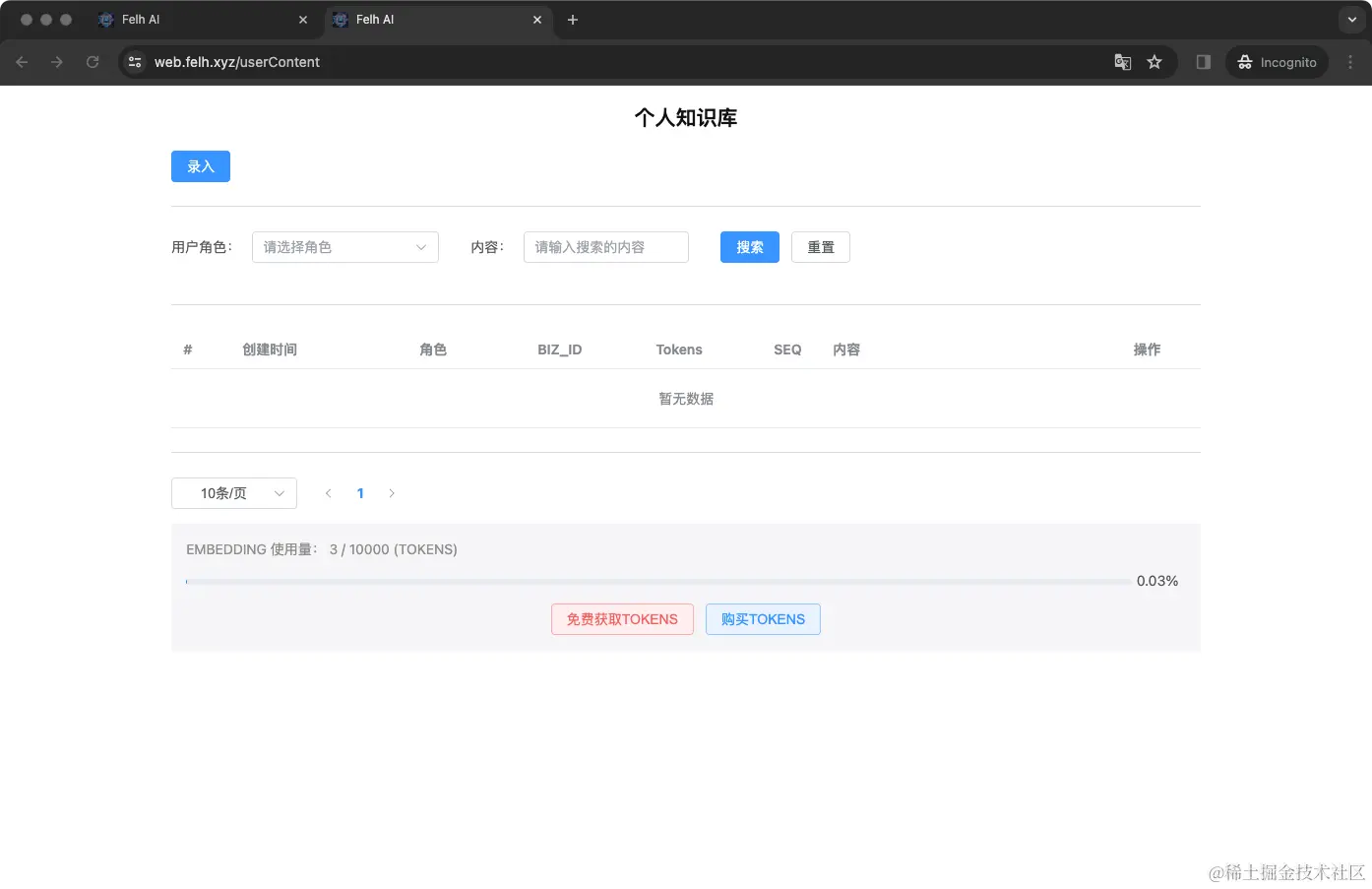
Task: Bookmark this page using the star icon
Action: pos(1154,62)
